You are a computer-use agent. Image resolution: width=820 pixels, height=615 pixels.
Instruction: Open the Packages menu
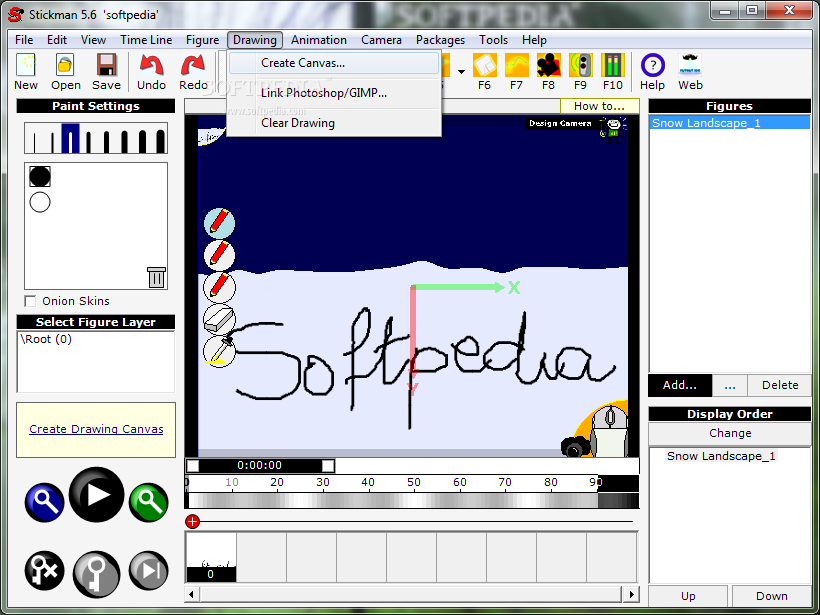pos(440,40)
